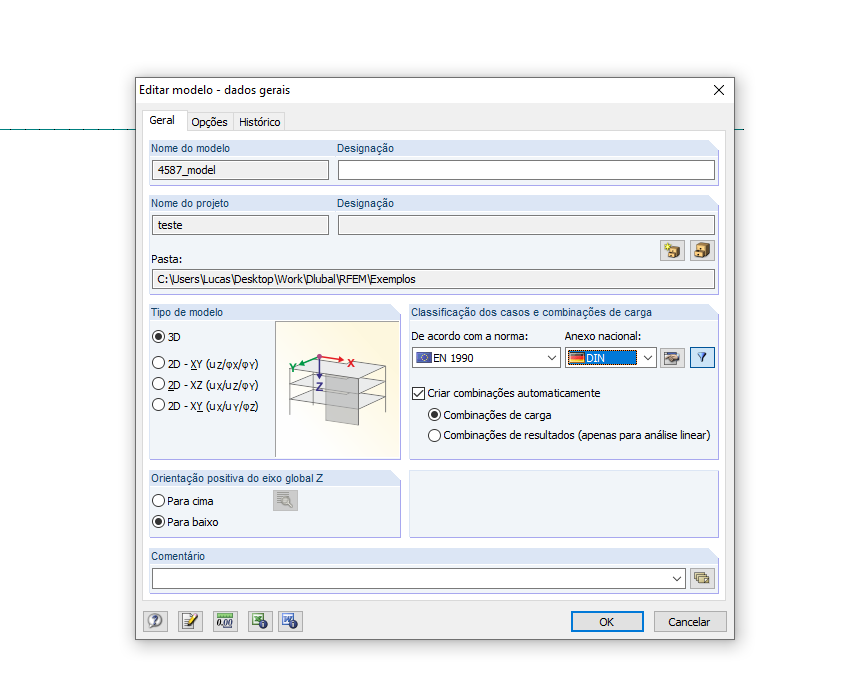This screenshot has width=850, height=700.
Task: Create new project folder icon
Action: (672, 251)
